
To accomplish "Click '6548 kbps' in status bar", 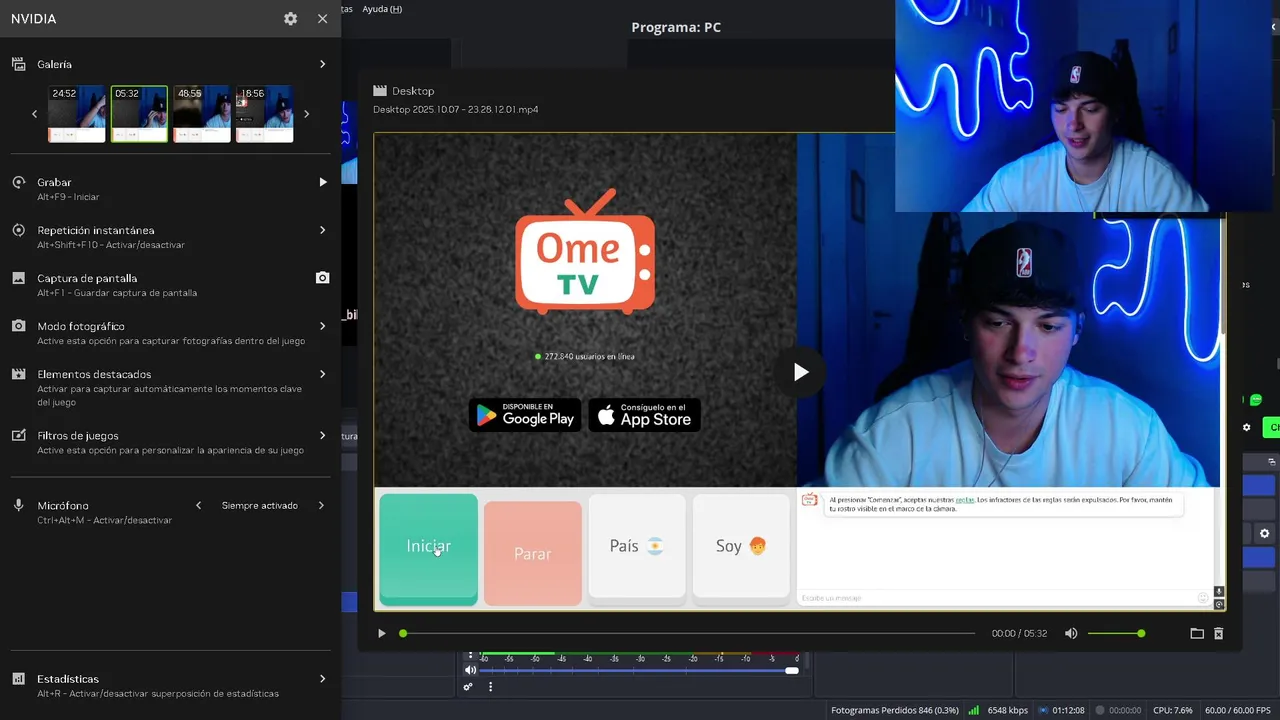I will 1007,710.
